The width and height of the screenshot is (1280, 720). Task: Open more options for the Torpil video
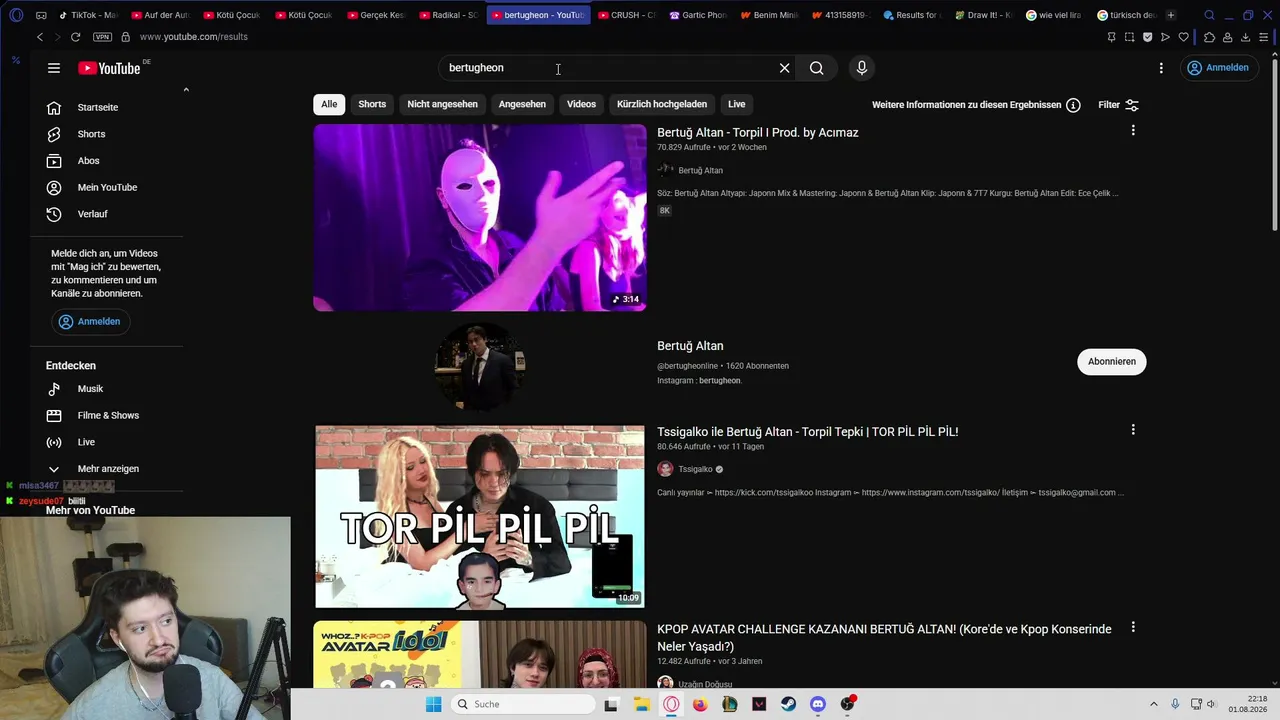(x=1133, y=131)
